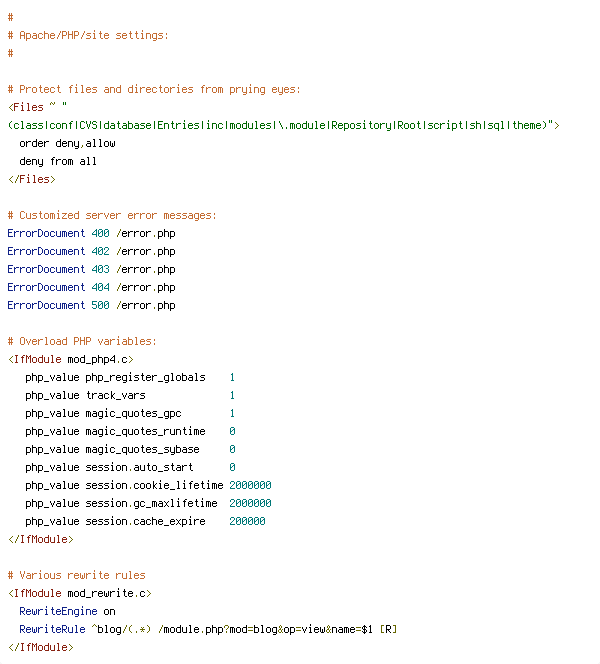Click the RewriteRule ^blog line
600x664 pixels.
point(208,629)
